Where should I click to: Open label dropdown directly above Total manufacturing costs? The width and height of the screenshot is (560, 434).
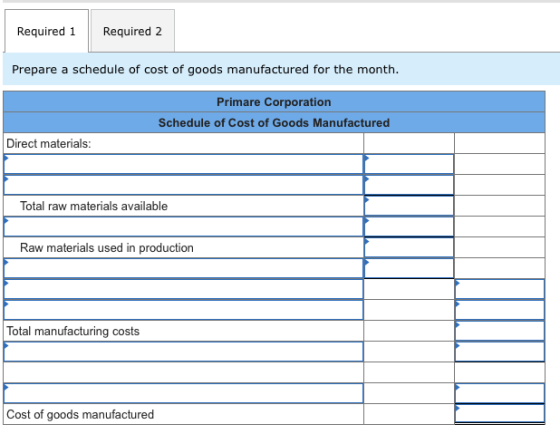pyautogui.click(x=184, y=310)
